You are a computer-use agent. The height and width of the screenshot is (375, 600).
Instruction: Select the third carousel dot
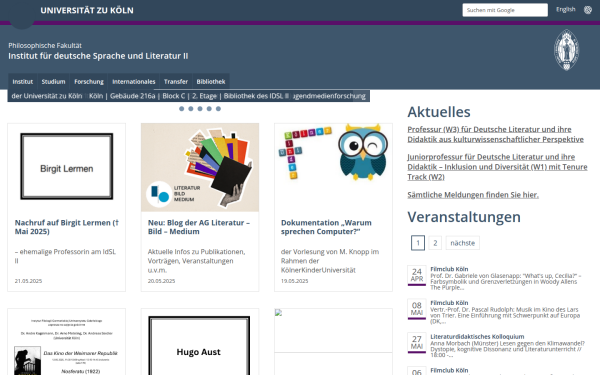200,109
